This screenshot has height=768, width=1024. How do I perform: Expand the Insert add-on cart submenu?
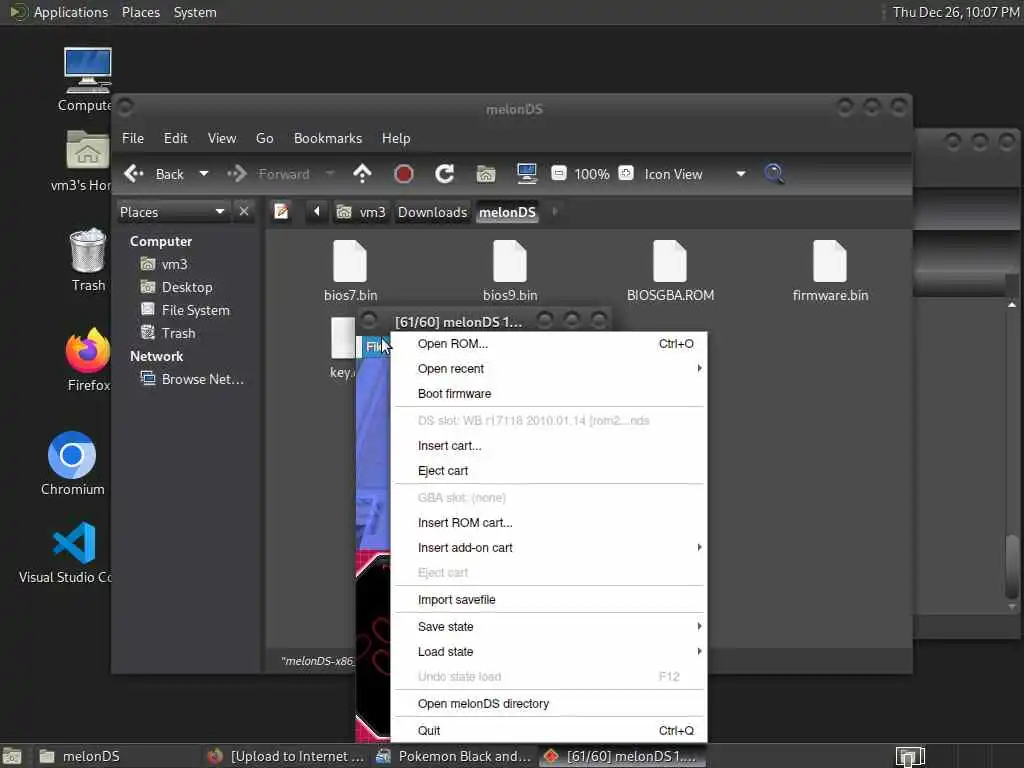point(549,547)
